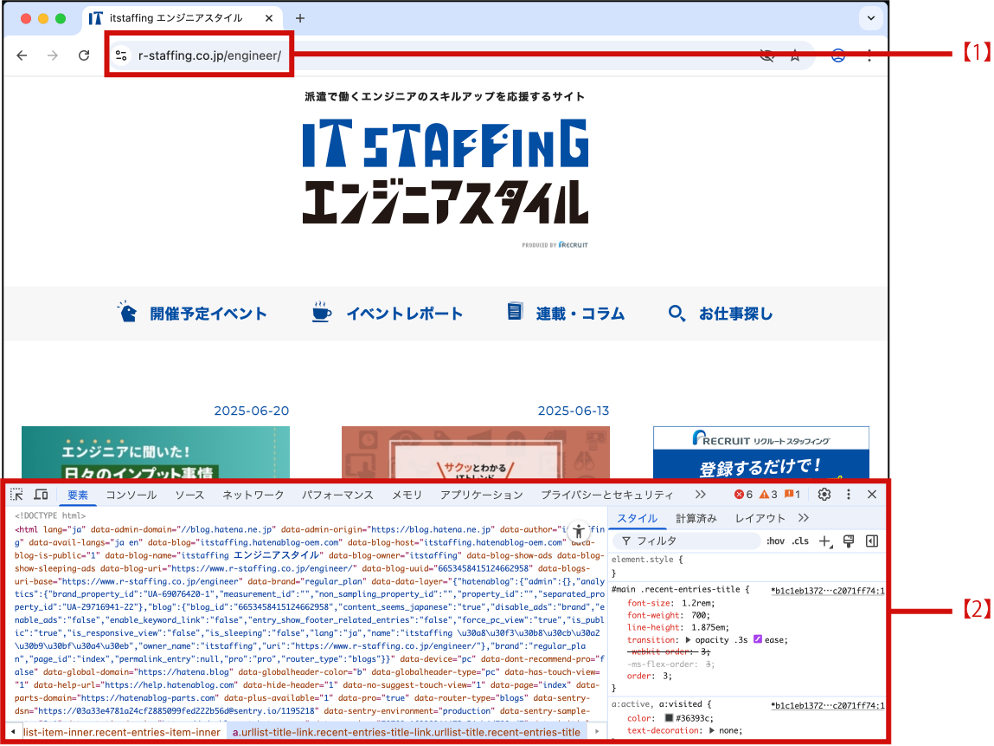Toggle :hov pseudo-class state in Styles pane
The height and width of the screenshot is (746, 994).
[776, 540]
